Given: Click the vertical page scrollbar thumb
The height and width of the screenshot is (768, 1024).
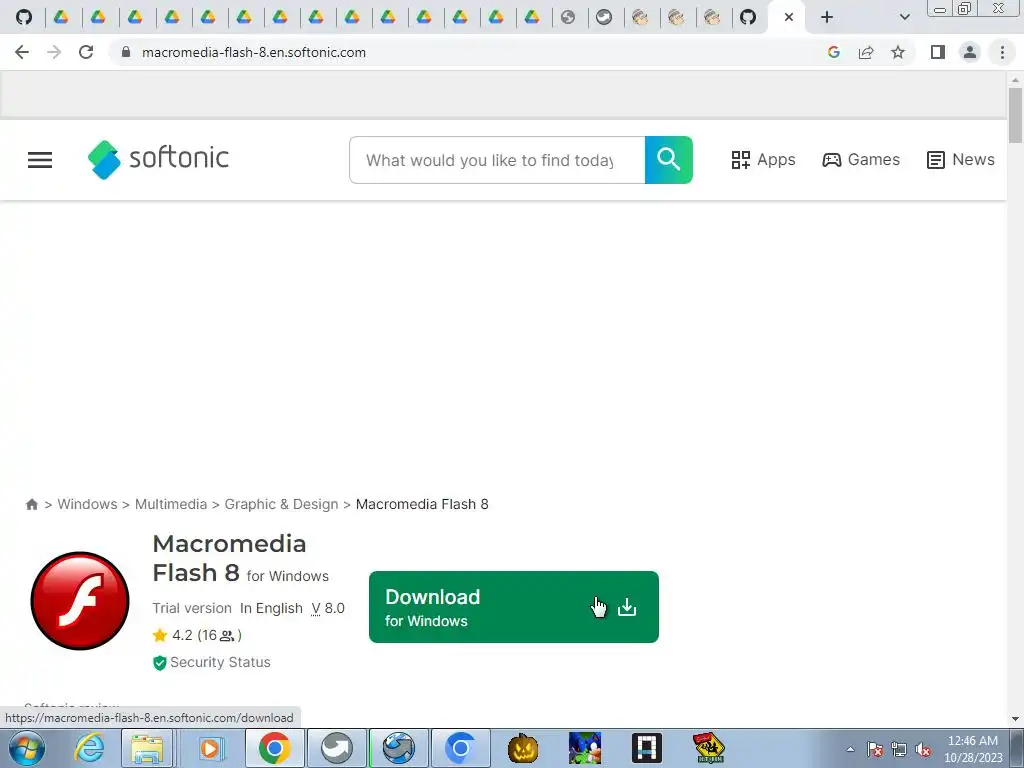Looking at the screenshot, I should (1015, 115).
